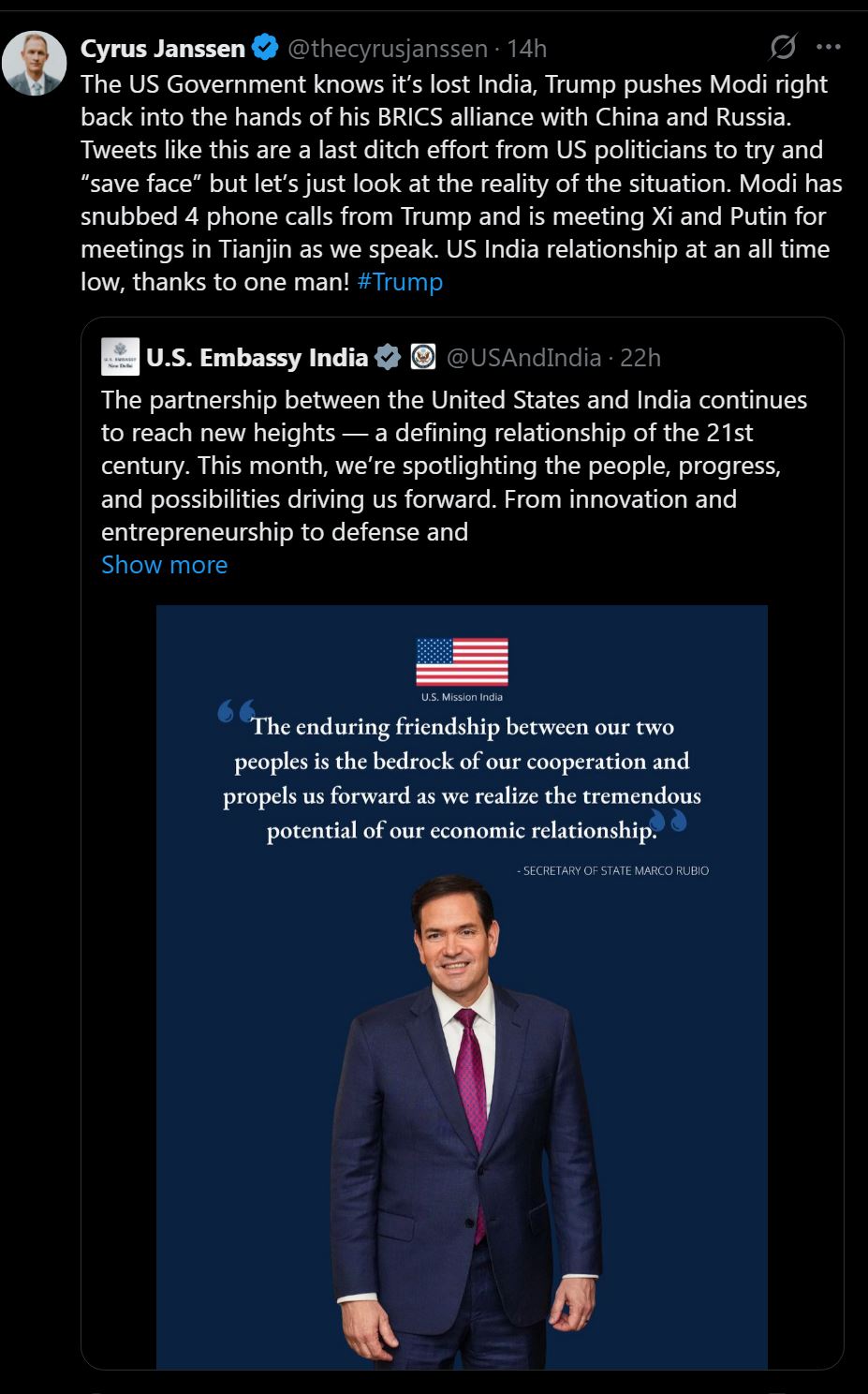Screen dimensions: 868x1394
Task: Click Cyrus Janssen's profile avatar
Action: pos(35,64)
